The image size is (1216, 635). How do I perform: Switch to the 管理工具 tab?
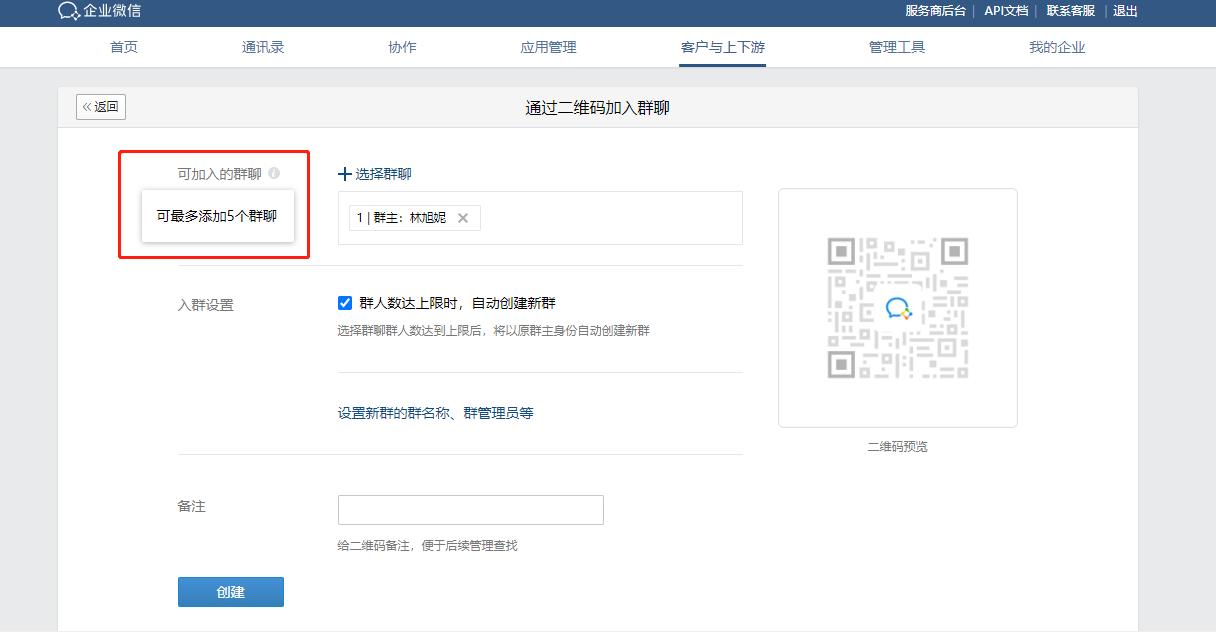[897, 46]
